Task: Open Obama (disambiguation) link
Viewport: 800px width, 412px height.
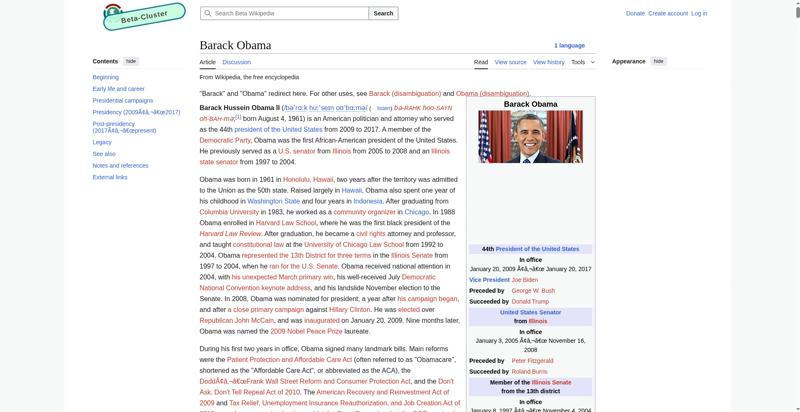Action: click(x=492, y=93)
